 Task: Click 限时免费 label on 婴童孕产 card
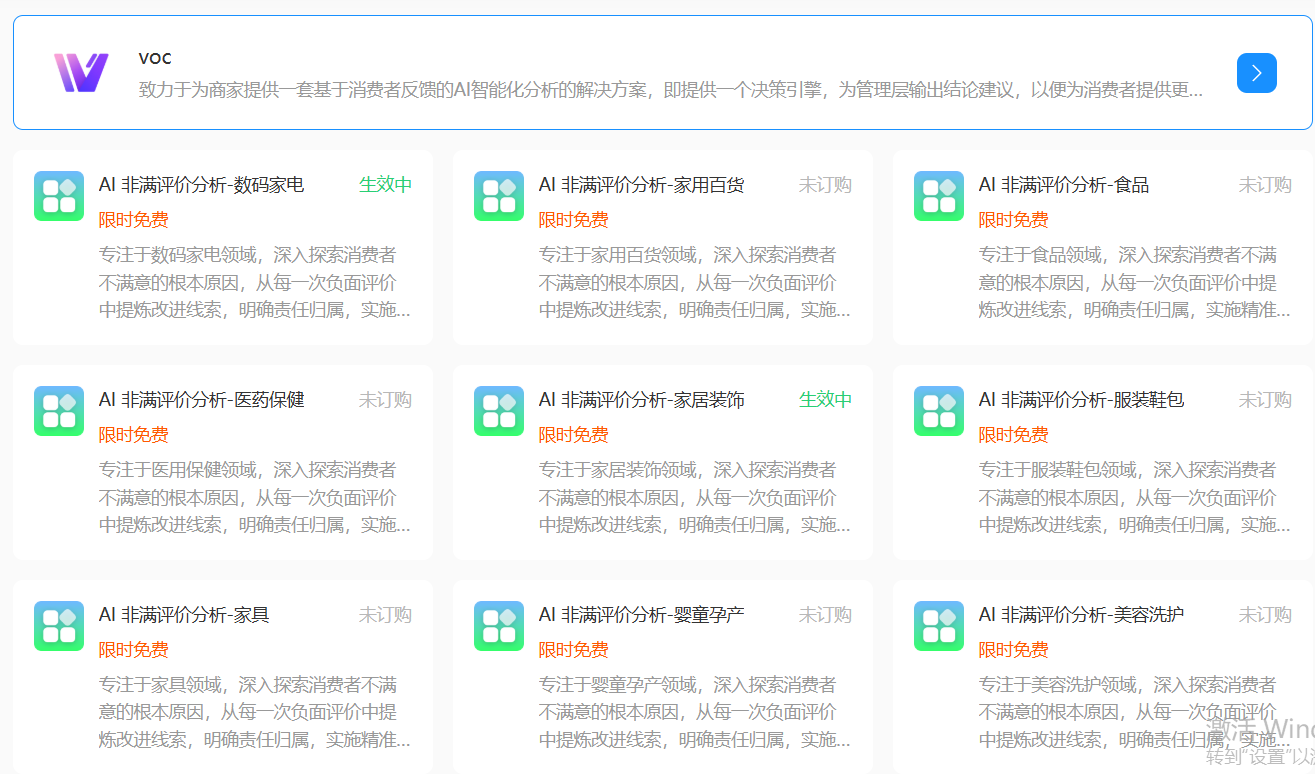pyautogui.click(x=573, y=650)
